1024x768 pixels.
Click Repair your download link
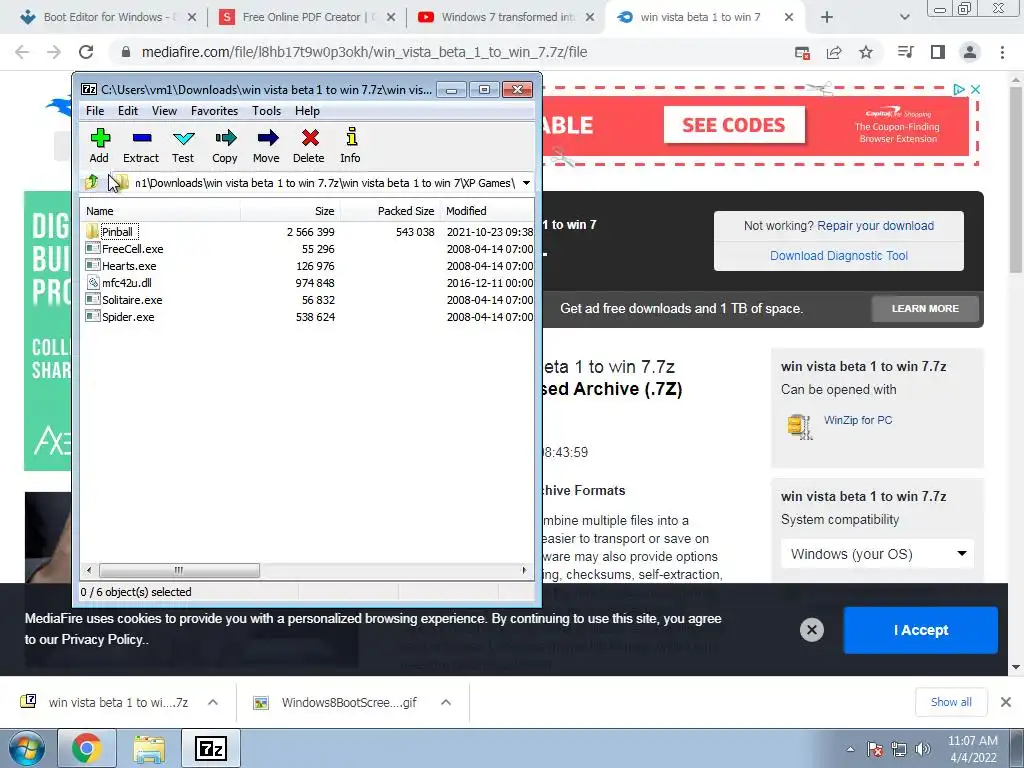click(x=875, y=226)
